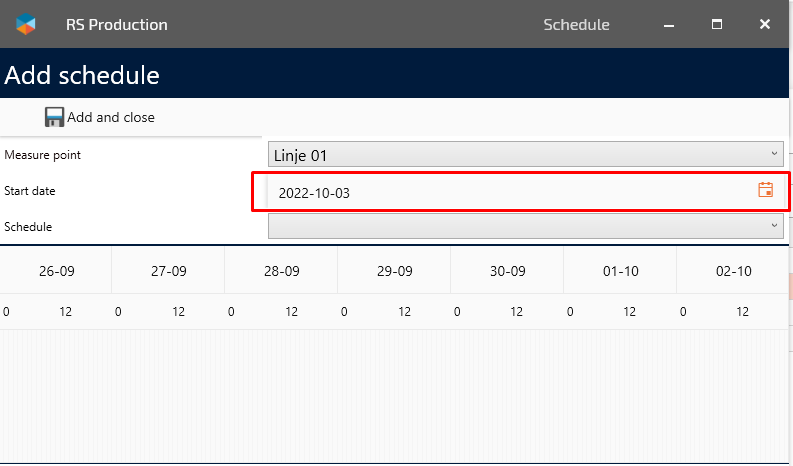Open the Start date calendar picker
This screenshot has width=793, height=466.
766,190
